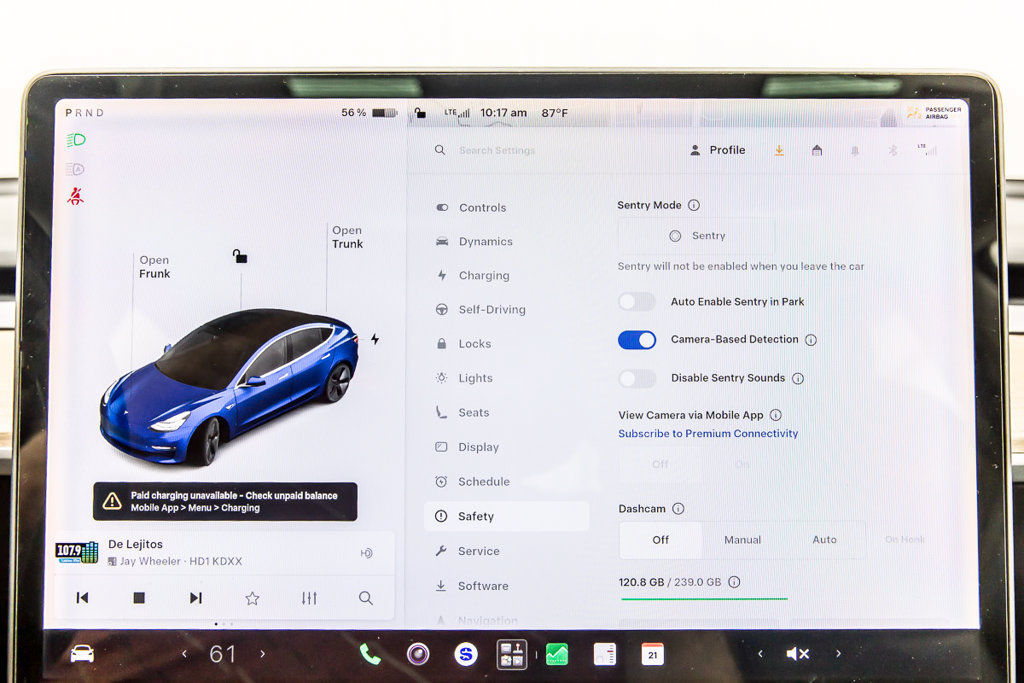The width and height of the screenshot is (1024, 683).
Task: Open the Bluetooth settings icon
Action: point(893,150)
